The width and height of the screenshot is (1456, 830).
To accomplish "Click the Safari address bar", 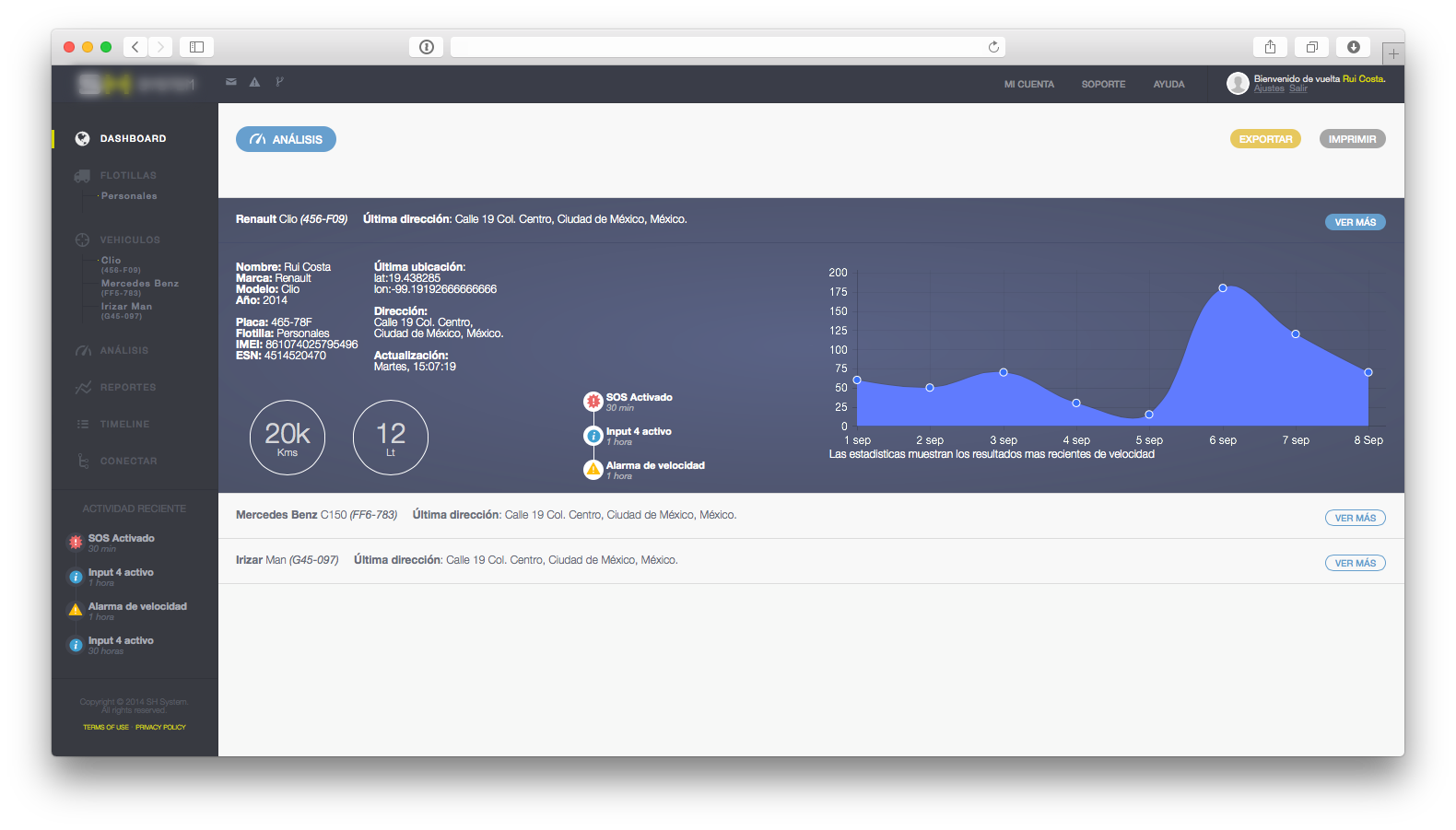I will click(719, 47).
